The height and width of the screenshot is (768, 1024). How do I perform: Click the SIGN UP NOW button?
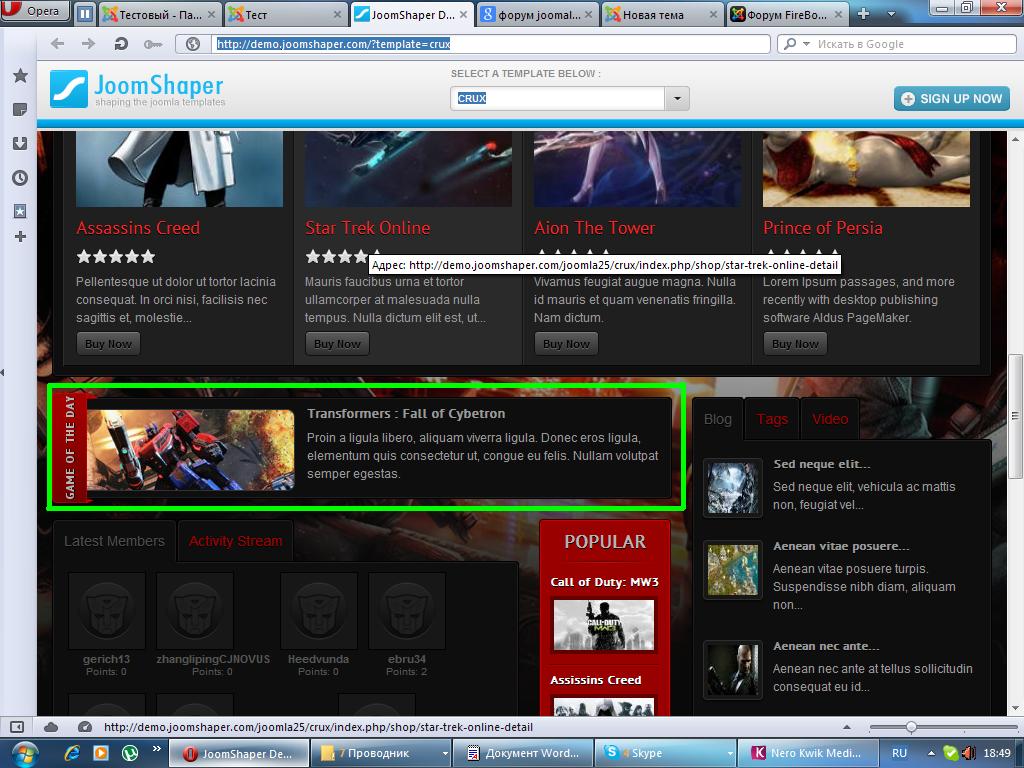951,98
